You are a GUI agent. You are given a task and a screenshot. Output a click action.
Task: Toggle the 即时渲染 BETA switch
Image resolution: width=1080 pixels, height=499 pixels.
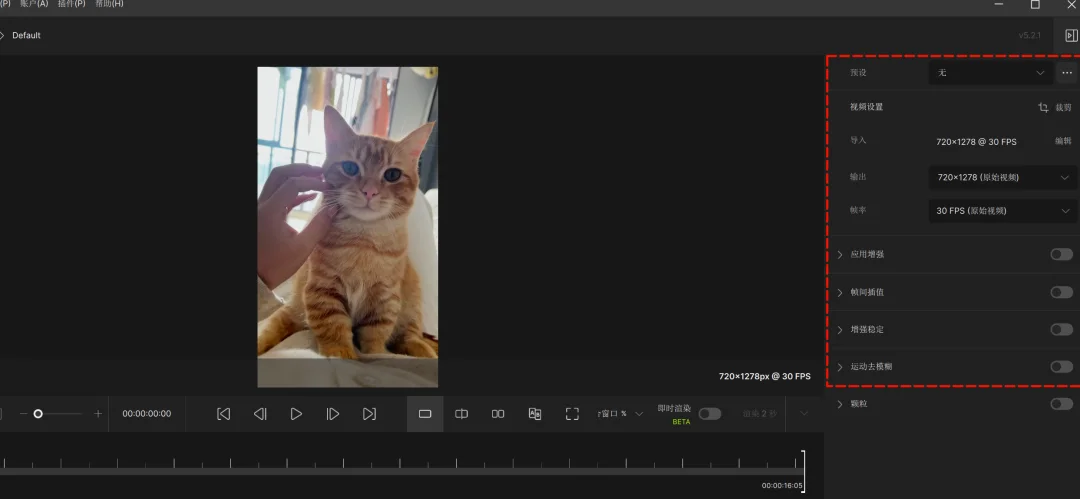709,414
